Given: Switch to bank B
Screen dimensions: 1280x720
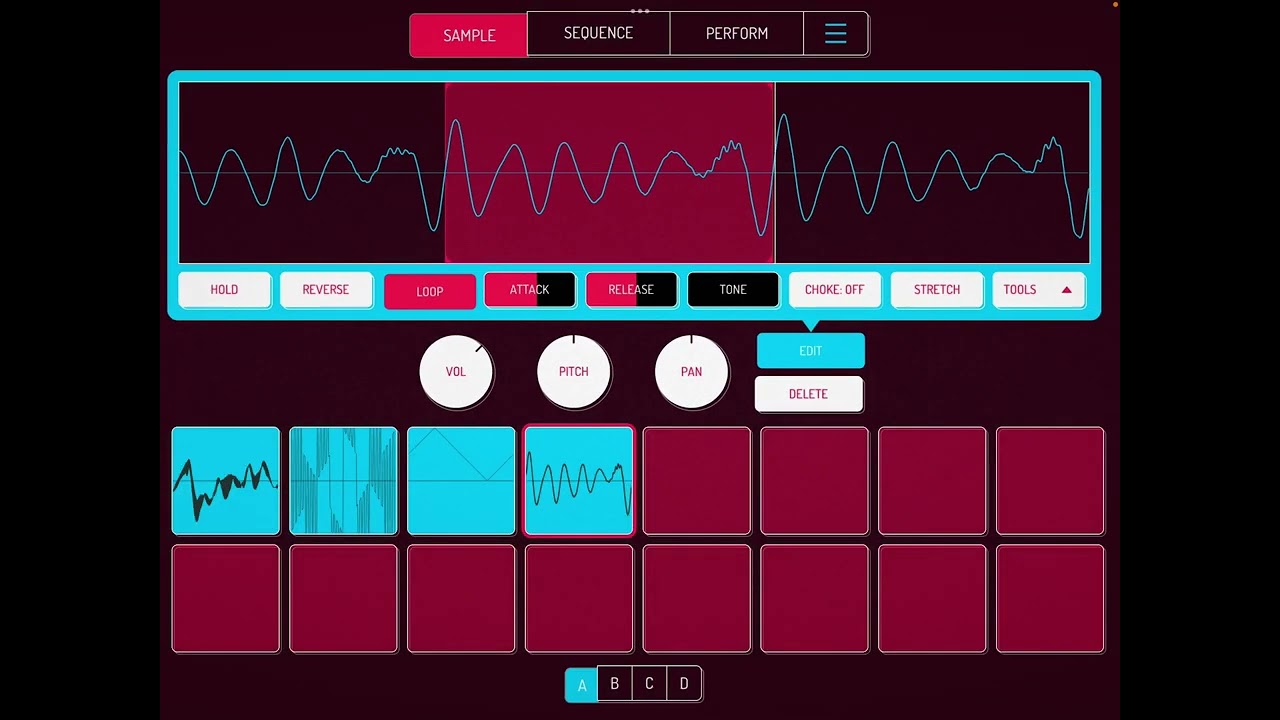Looking at the screenshot, I should 615,684.
